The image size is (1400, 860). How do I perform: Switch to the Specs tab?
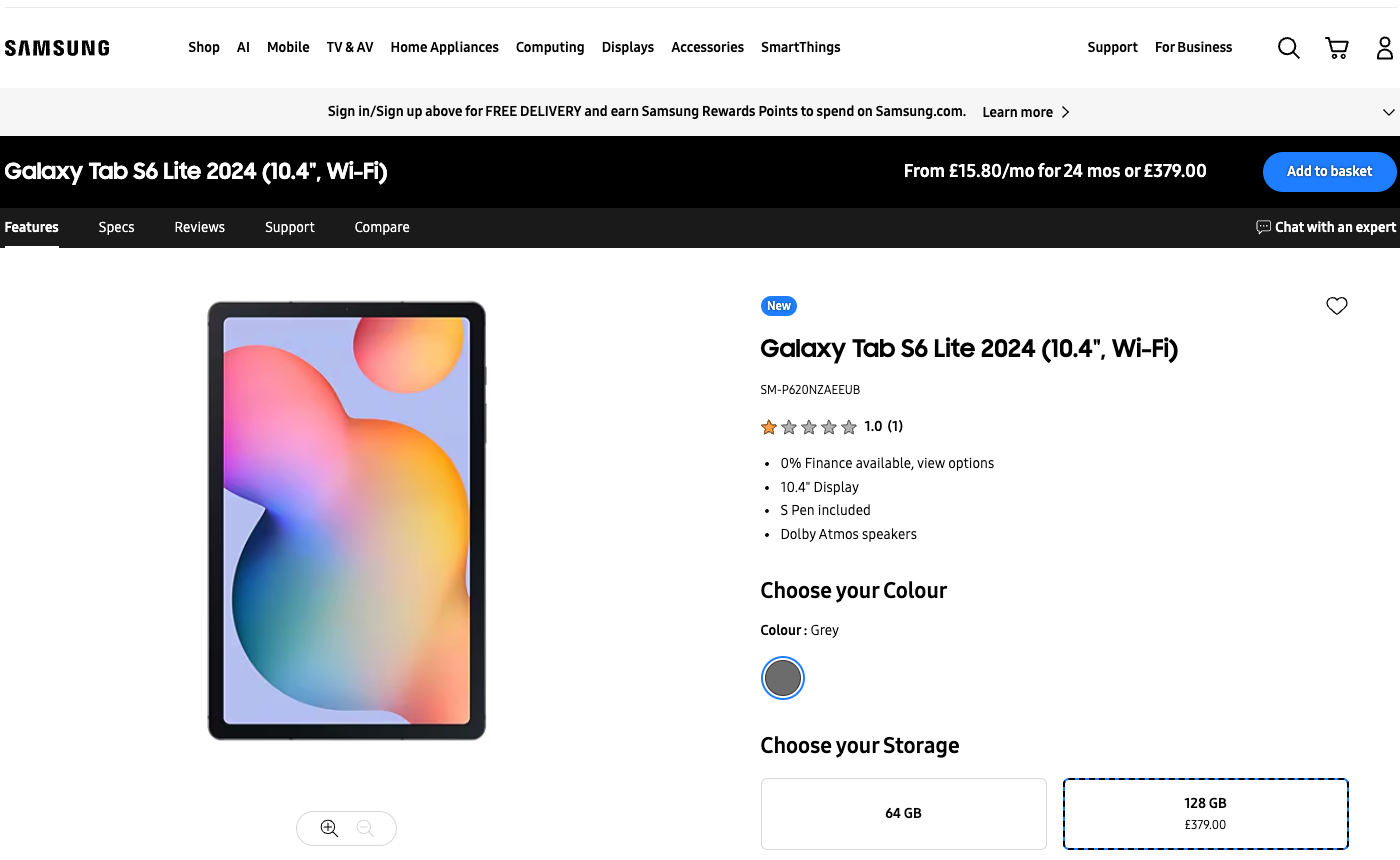coord(116,227)
